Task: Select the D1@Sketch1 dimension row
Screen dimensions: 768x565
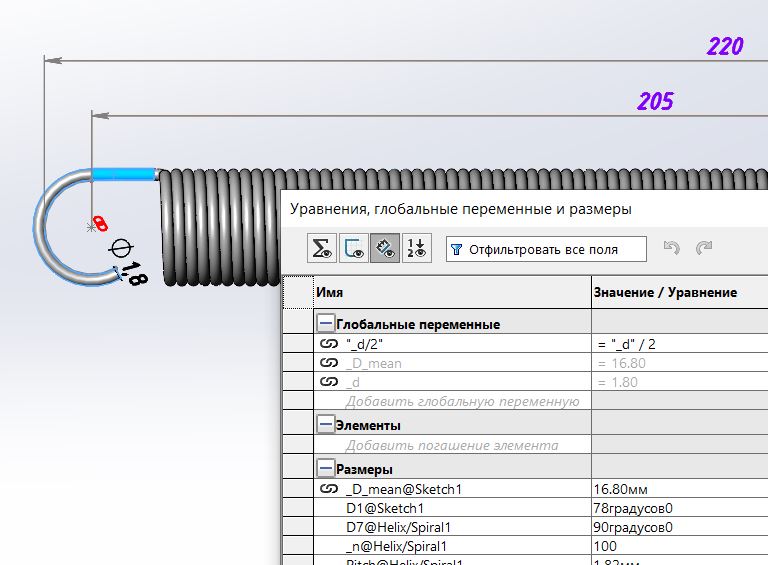Action: pos(378,508)
